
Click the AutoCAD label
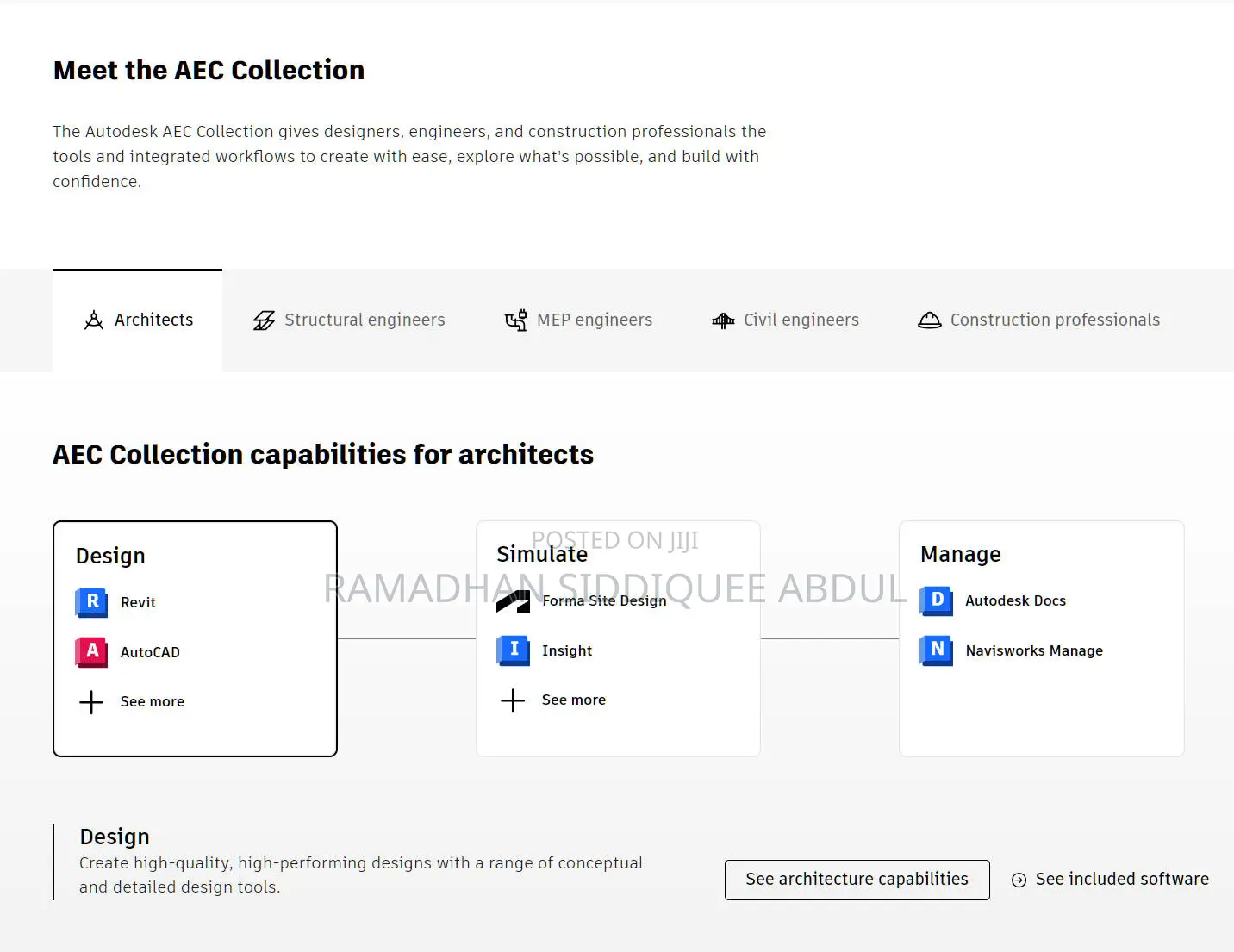(x=150, y=653)
